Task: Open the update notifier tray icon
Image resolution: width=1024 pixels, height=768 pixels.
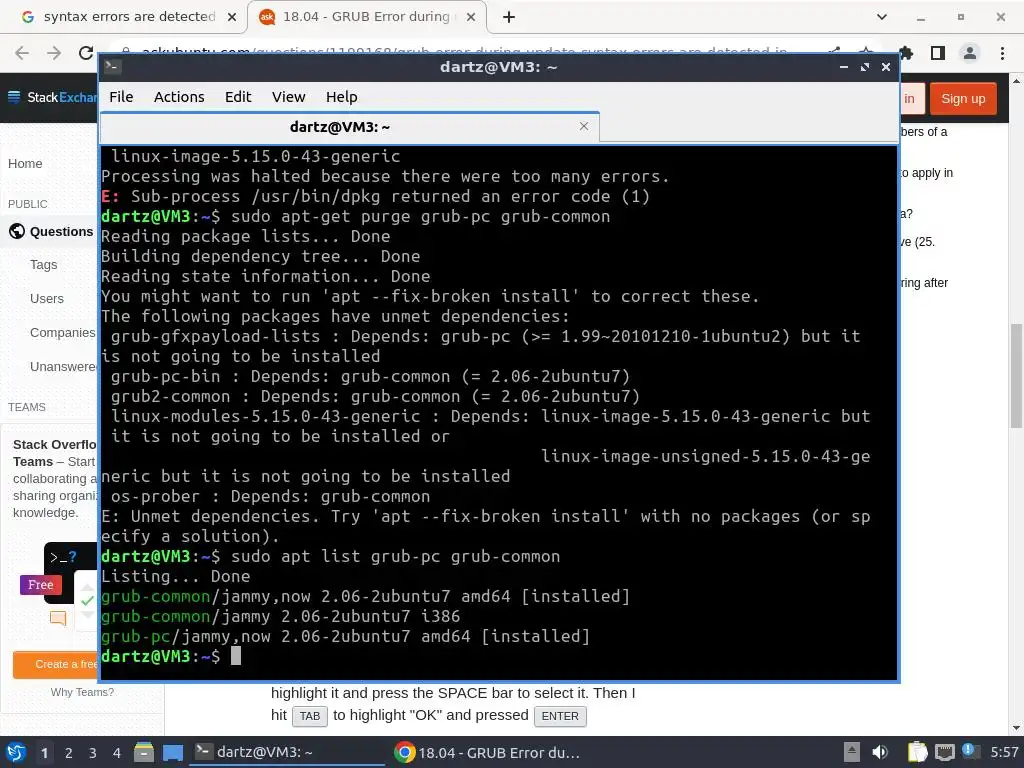Action: (970, 751)
